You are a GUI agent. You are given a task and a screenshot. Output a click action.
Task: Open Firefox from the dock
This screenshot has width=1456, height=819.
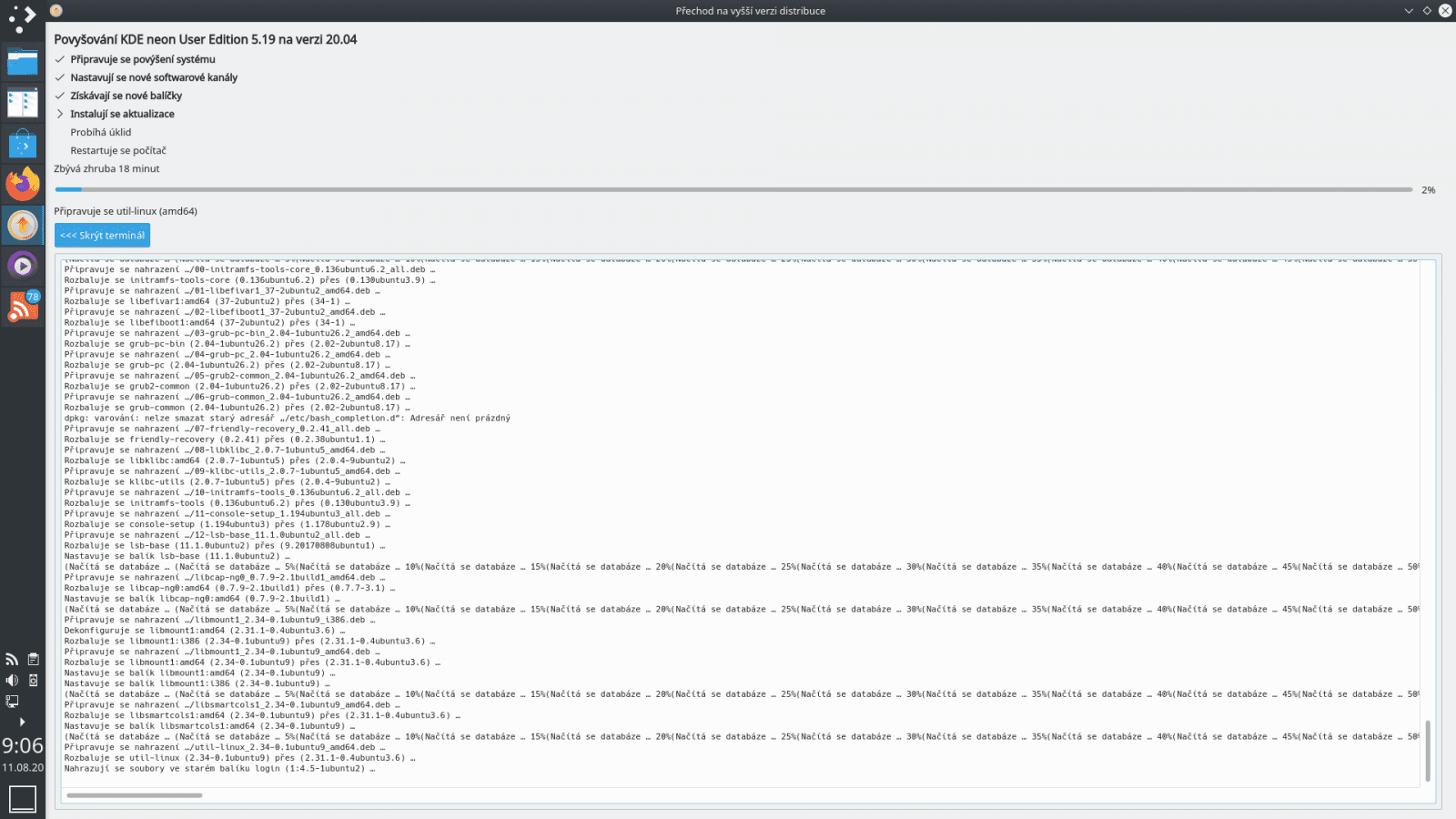(23, 183)
